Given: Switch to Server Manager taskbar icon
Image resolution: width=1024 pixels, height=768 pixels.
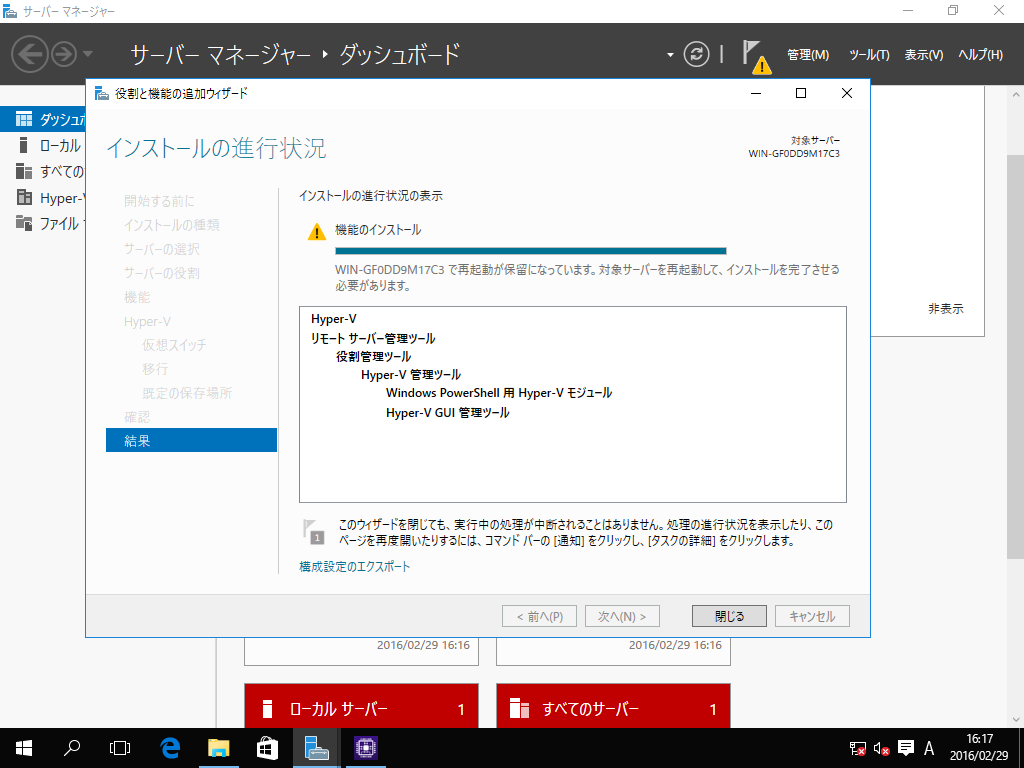Looking at the screenshot, I should (x=316, y=748).
